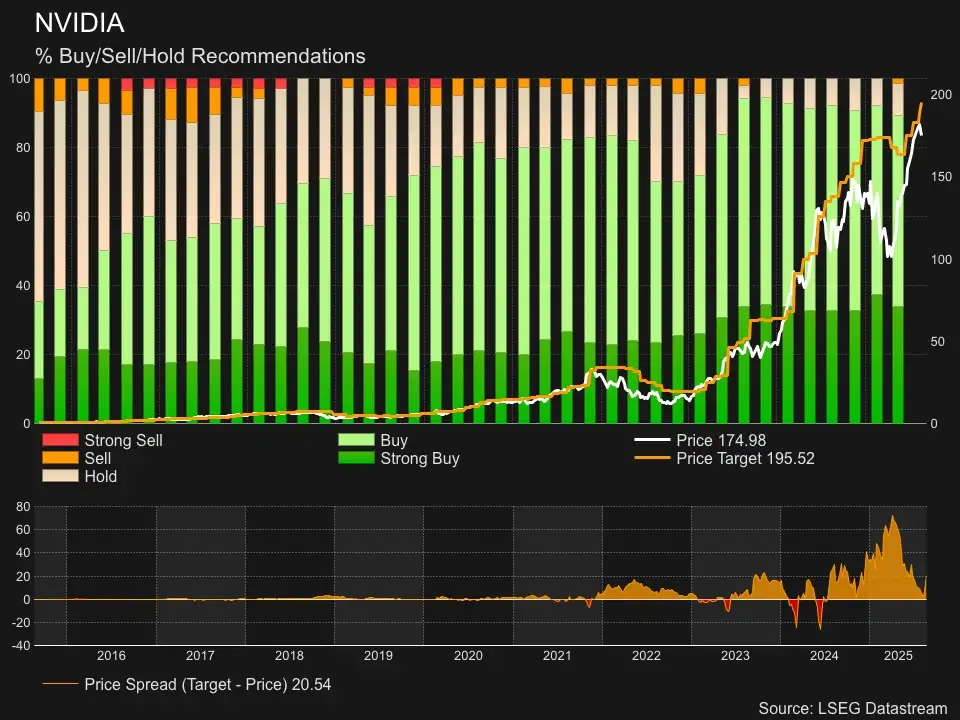960x720 pixels.
Task: Click the Price Spread legend line marker
Action: (x=60, y=684)
